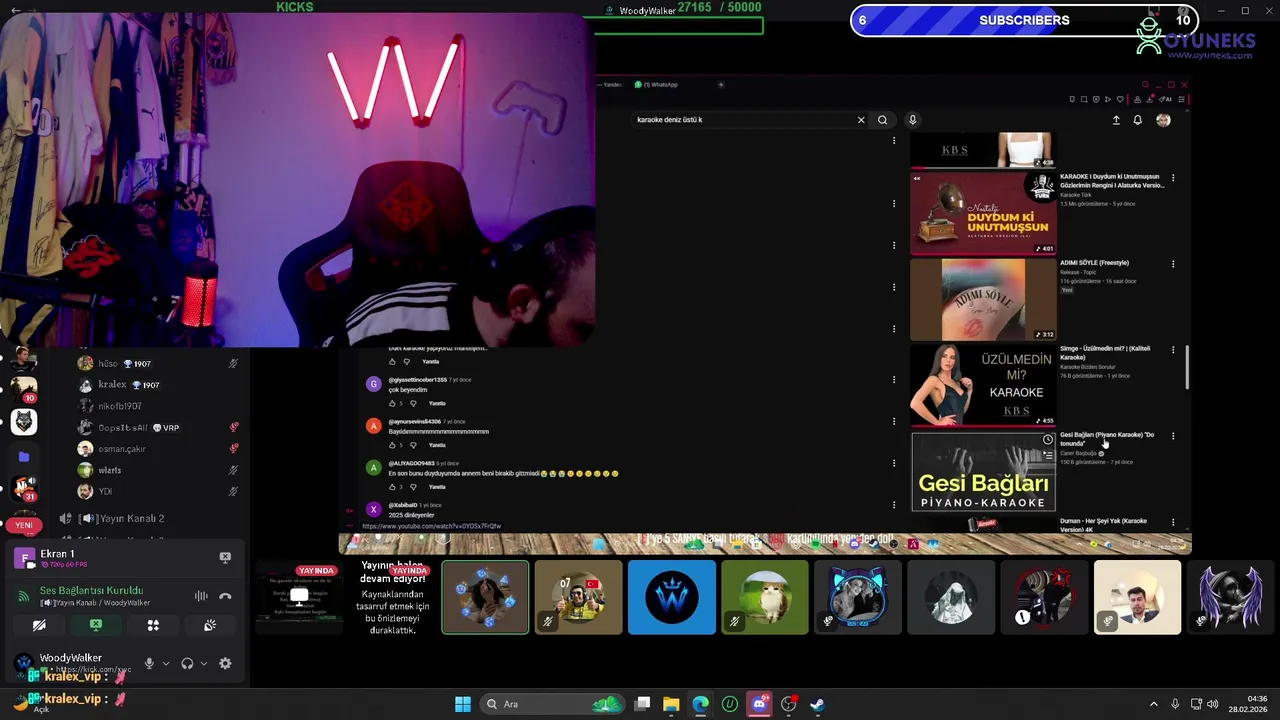This screenshot has height=720, width=1280.
Task: Open options menu for ALIYAGOO9483's comment
Action: [x=894, y=464]
